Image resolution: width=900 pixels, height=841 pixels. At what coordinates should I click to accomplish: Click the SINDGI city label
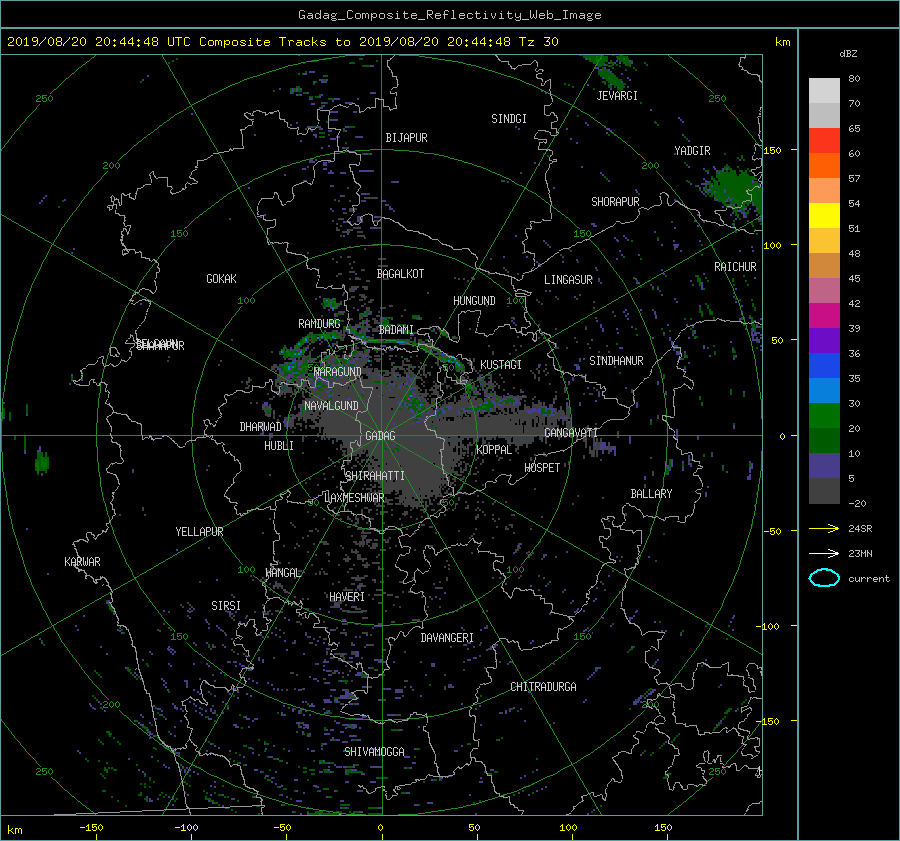(x=509, y=119)
